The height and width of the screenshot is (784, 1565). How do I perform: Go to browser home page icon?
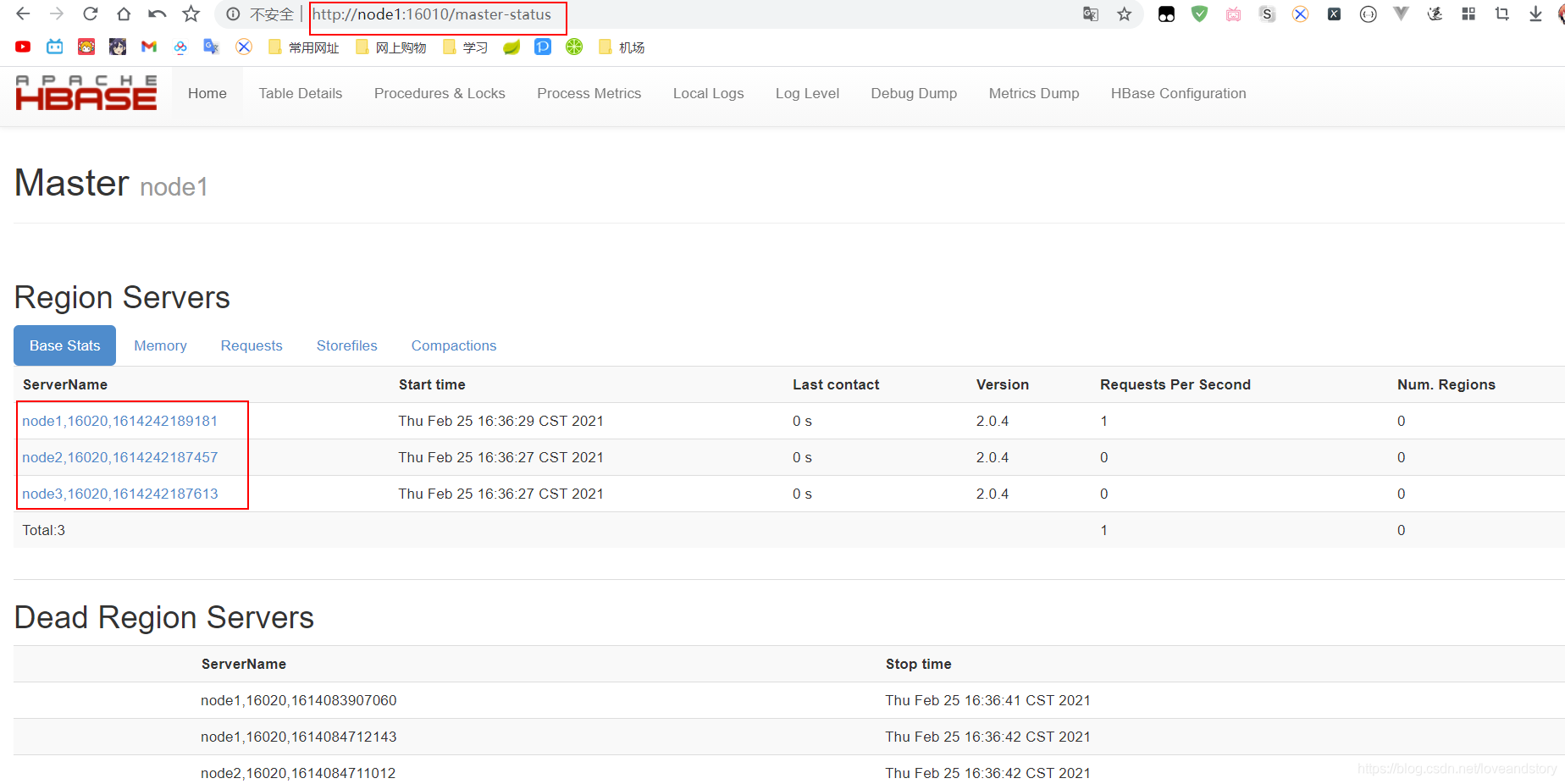pyautogui.click(x=124, y=14)
